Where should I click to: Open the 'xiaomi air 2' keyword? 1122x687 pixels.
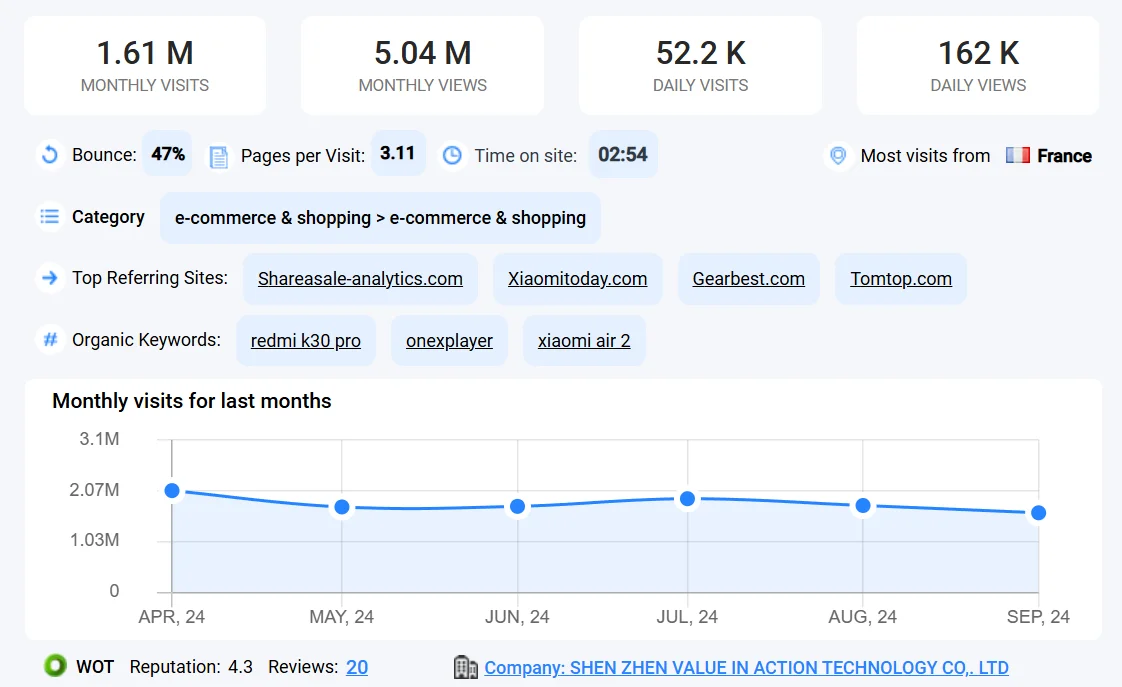[x=584, y=341]
